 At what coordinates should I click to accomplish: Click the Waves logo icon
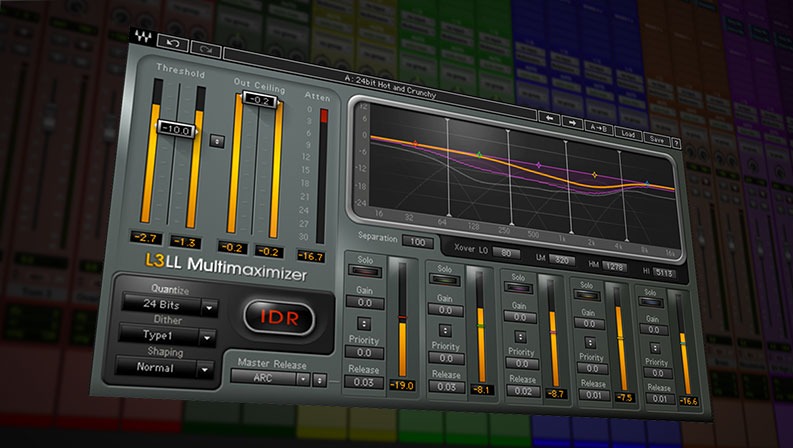142,36
